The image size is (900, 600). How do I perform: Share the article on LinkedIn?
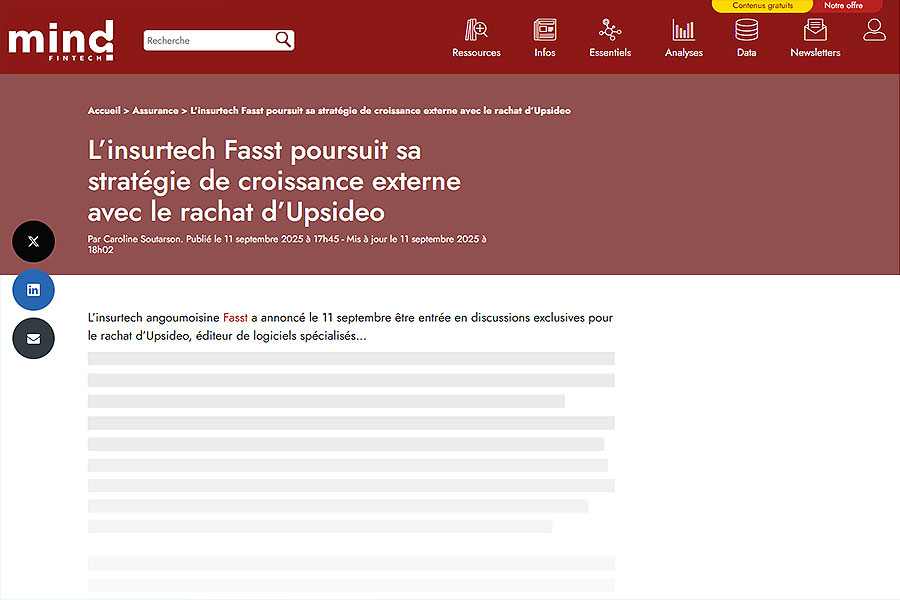34,290
